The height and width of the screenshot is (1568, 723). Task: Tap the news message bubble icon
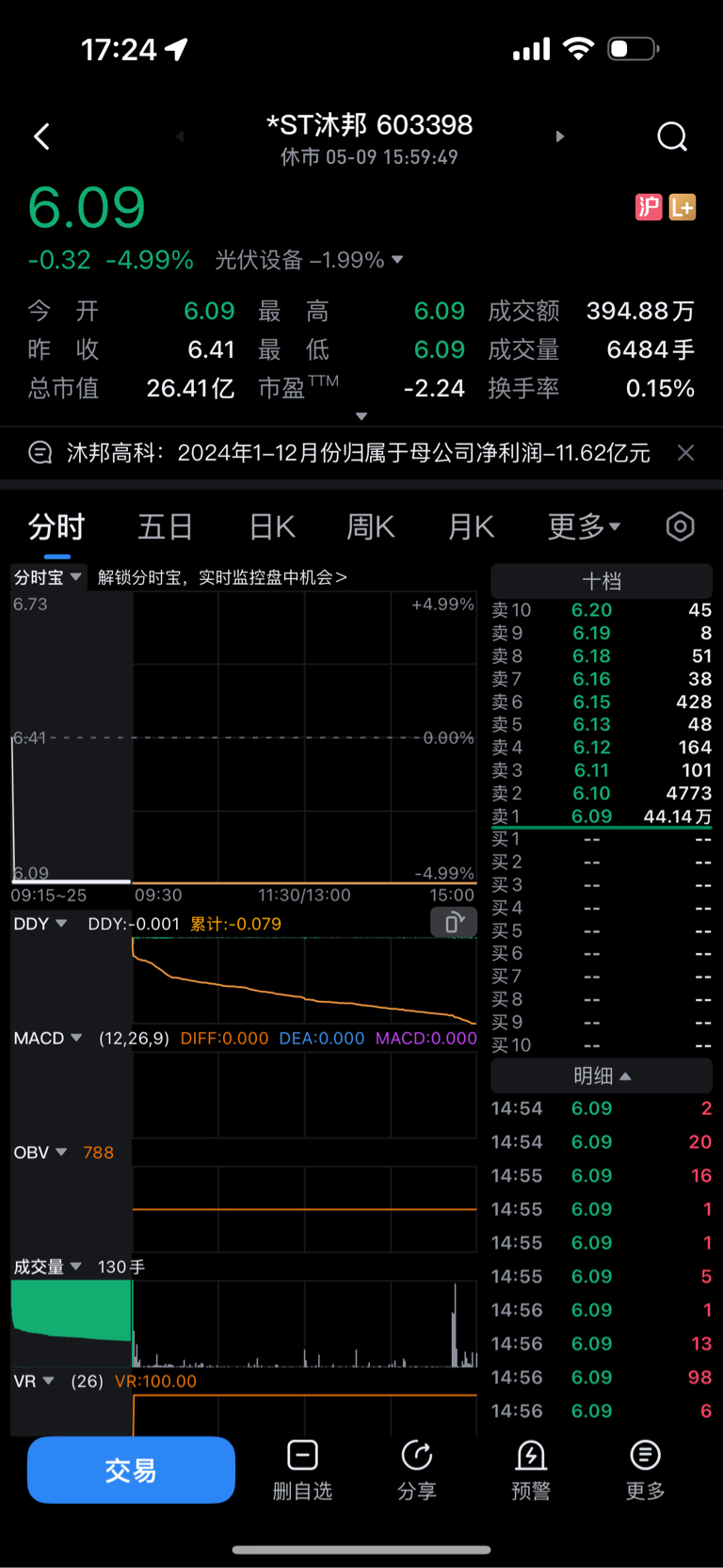(40, 453)
